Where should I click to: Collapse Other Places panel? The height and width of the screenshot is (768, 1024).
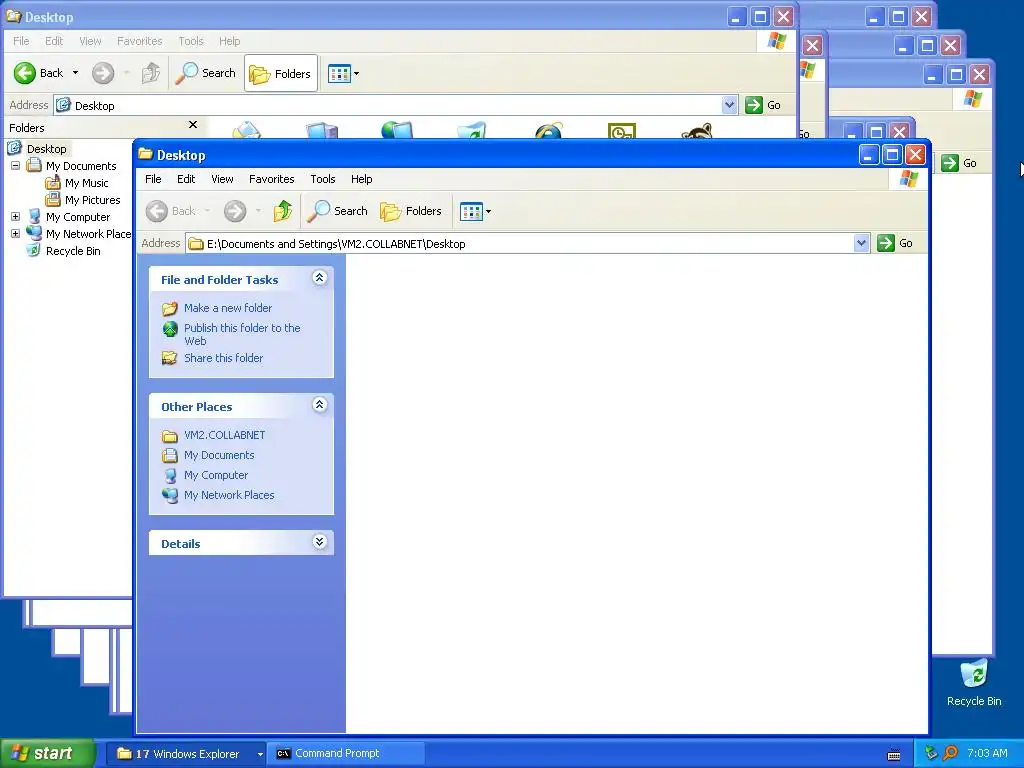[x=319, y=405]
